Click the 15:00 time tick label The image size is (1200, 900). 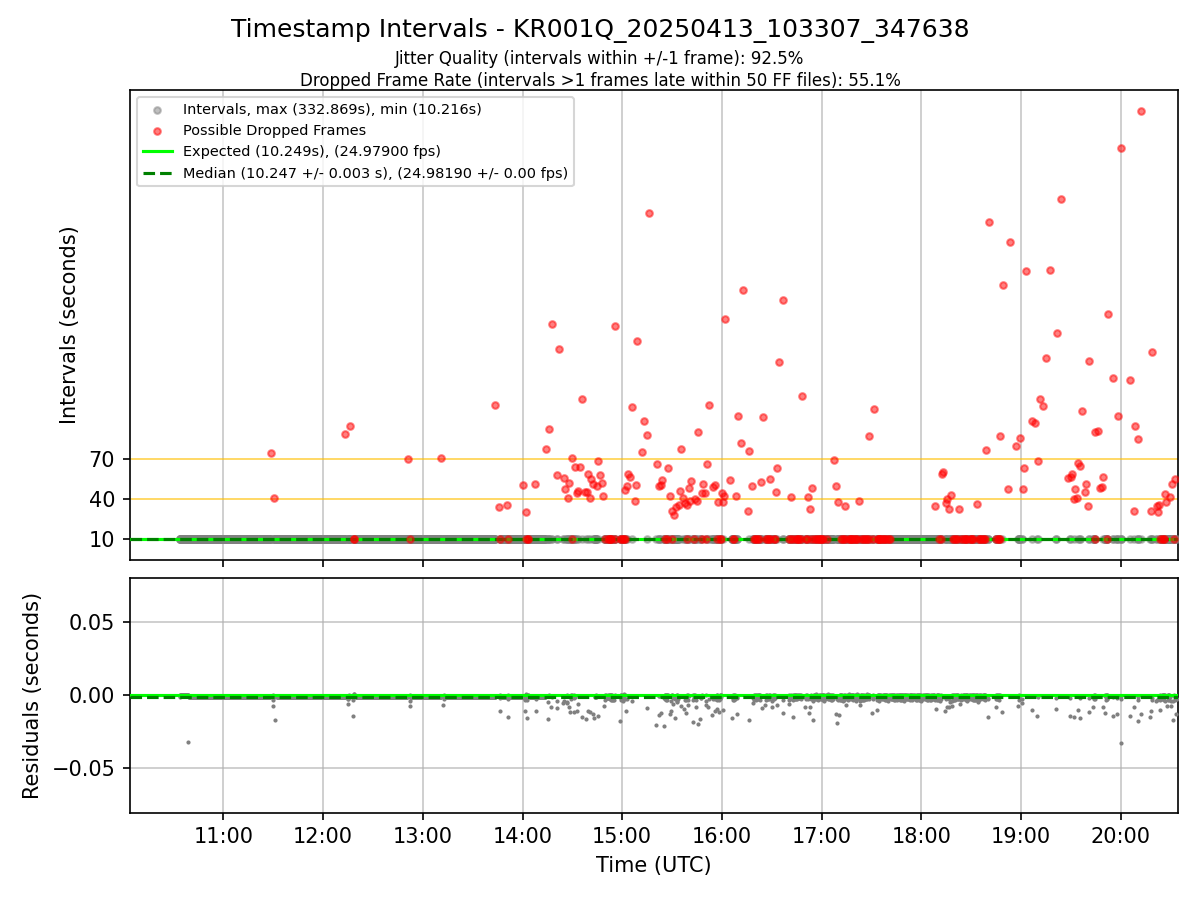[622, 835]
